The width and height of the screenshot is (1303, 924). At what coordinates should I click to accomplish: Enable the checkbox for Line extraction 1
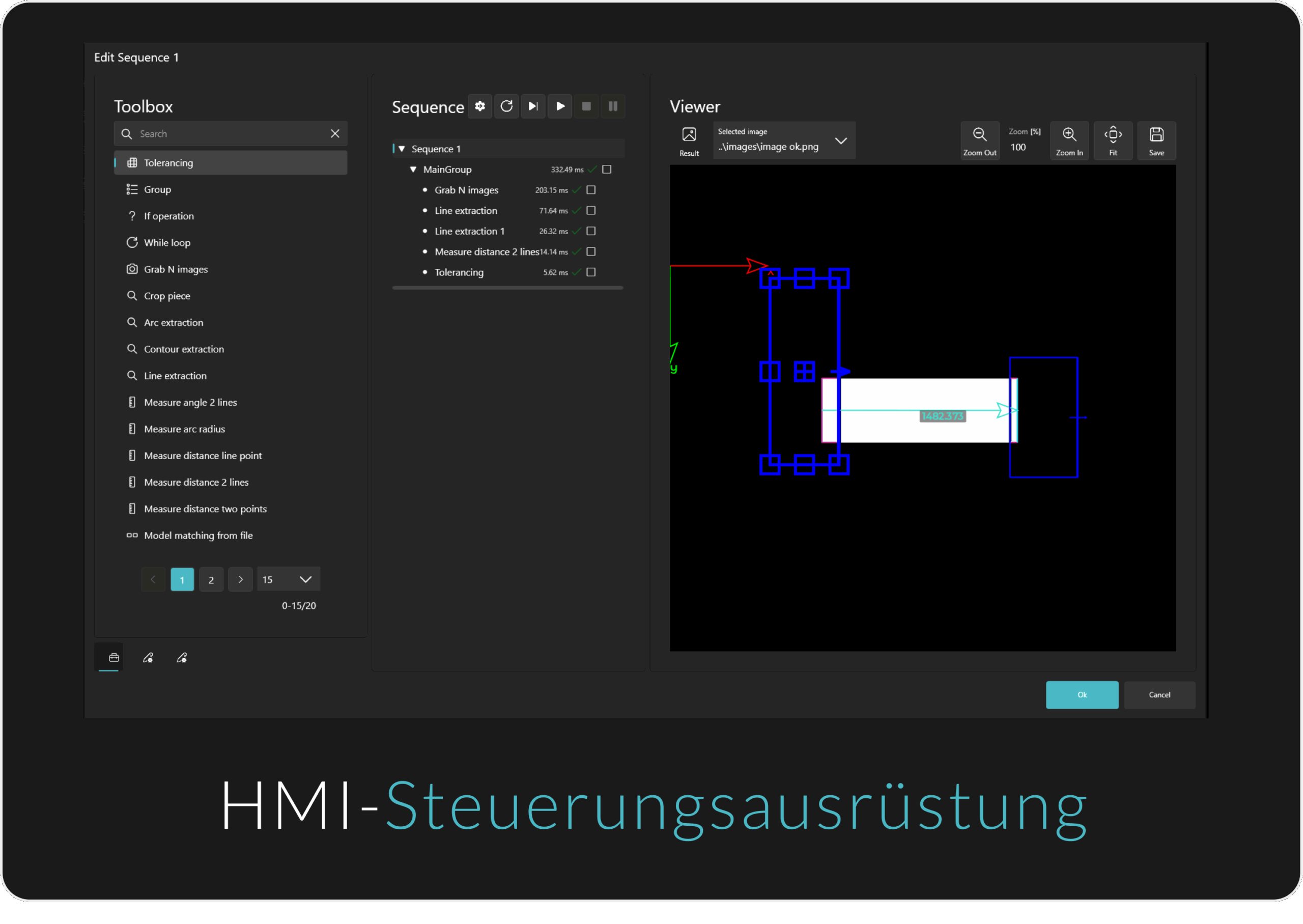[x=591, y=231]
